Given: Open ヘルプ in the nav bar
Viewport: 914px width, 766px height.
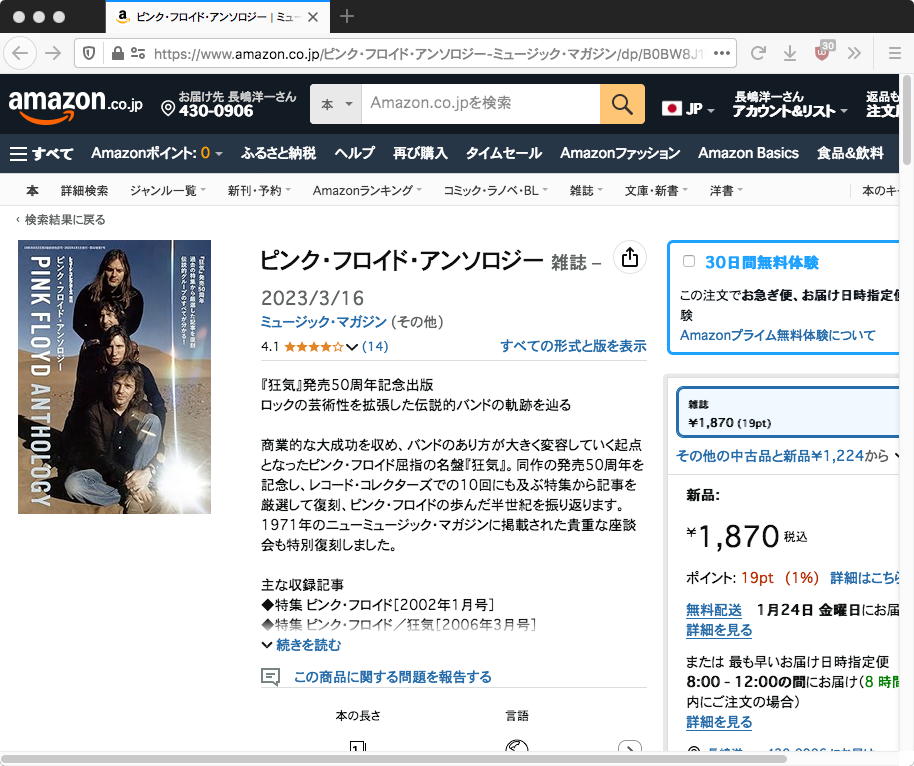Looking at the screenshot, I should pos(354,153).
